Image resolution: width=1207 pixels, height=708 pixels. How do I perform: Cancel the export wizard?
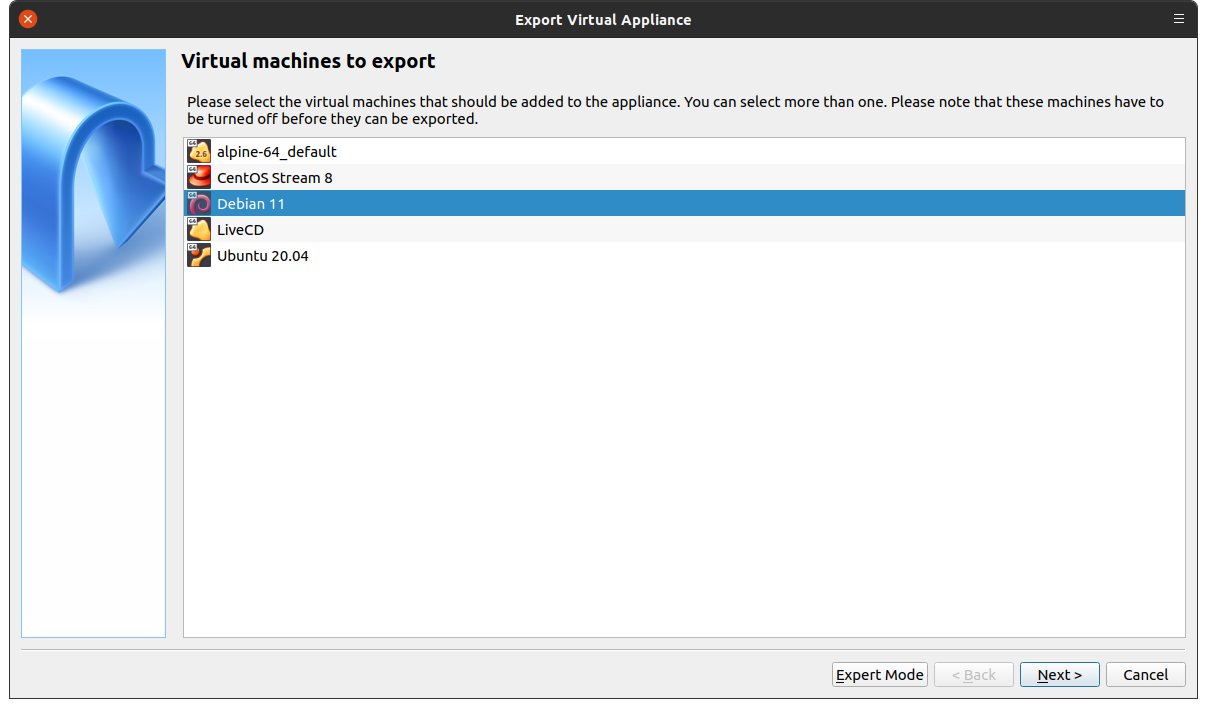(x=1146, y=675)
